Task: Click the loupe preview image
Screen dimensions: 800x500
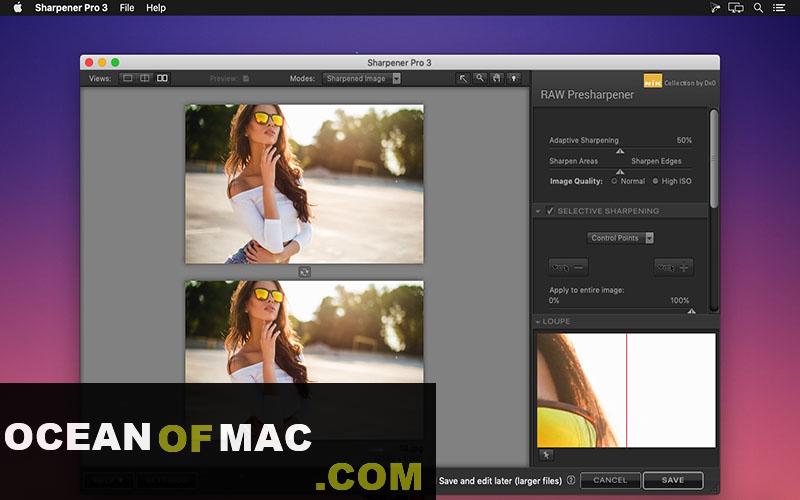Action: tap(626, 390)
